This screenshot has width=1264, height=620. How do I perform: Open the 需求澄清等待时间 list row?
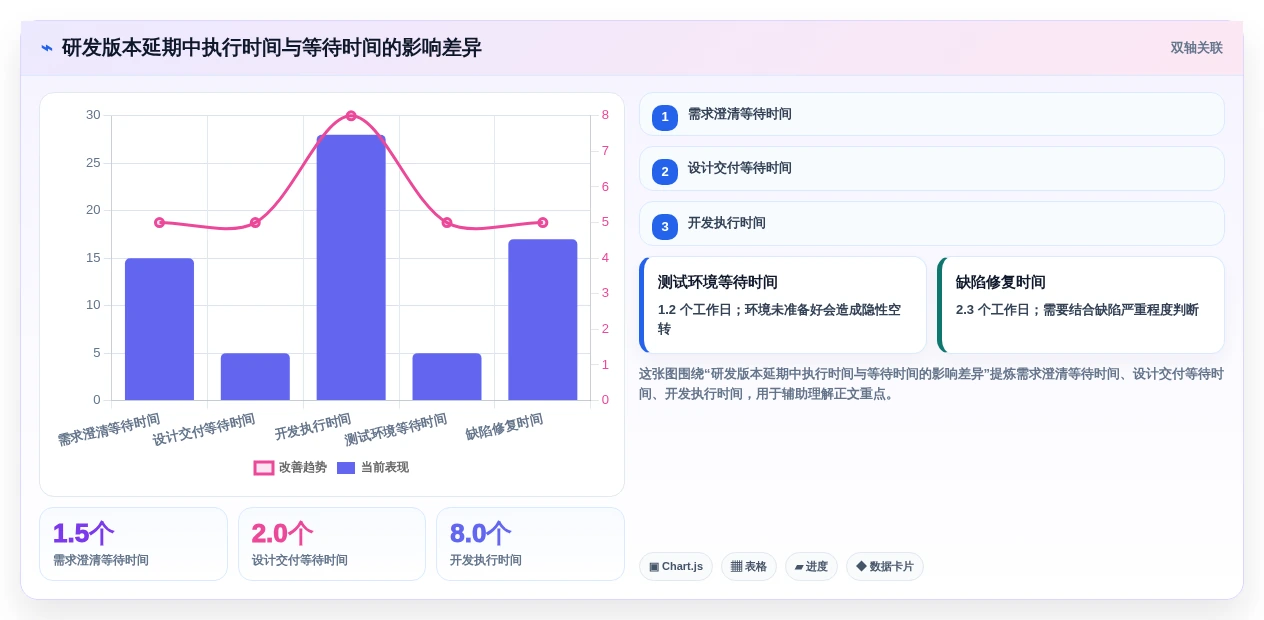click(932, 114)
